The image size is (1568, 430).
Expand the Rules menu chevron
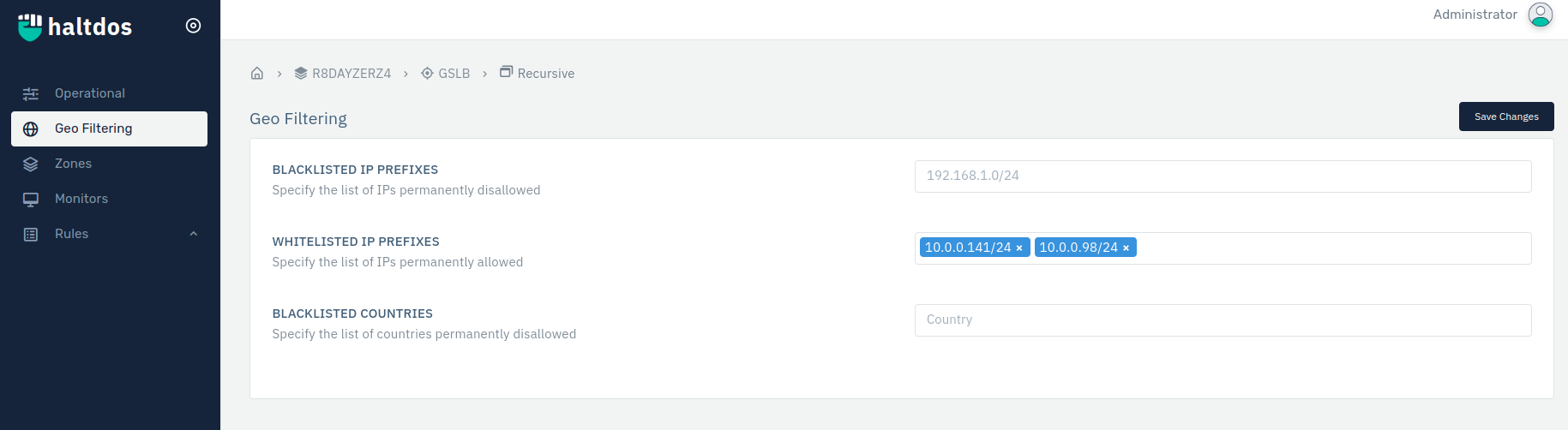pyautogui.click(x=194, y=234)
